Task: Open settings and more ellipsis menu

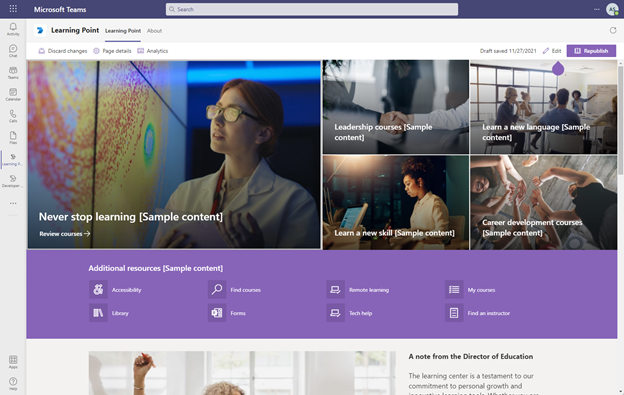Action: pos(597,9)
